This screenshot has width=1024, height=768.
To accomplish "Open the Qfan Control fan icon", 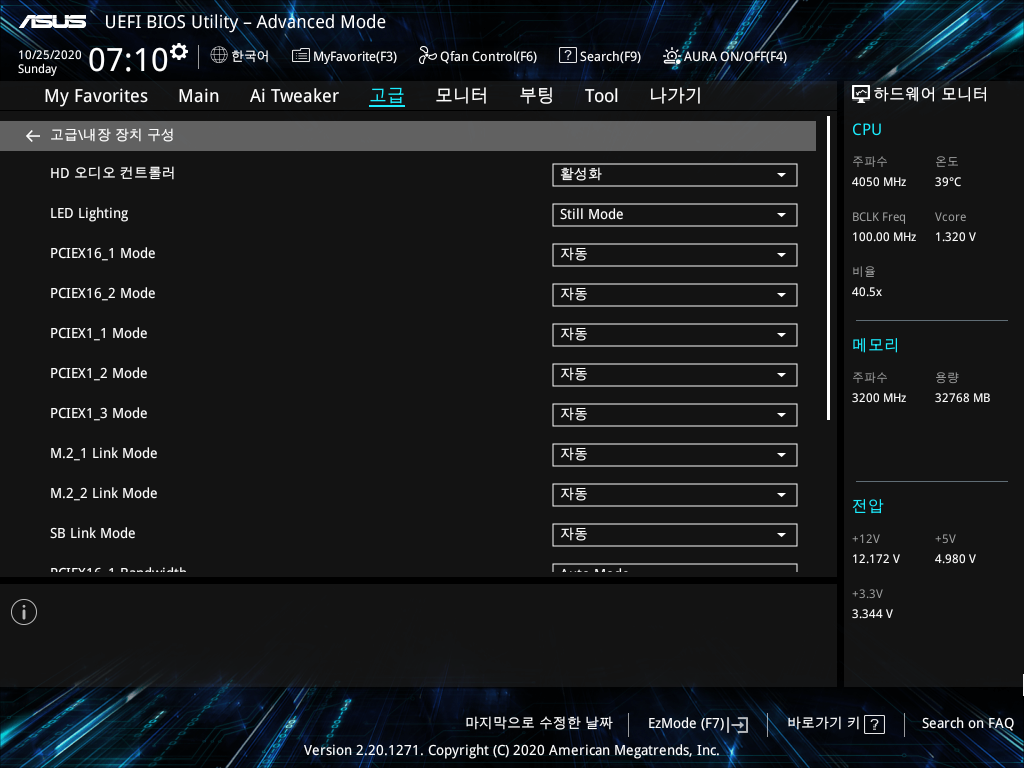I will tap(427, 56).
